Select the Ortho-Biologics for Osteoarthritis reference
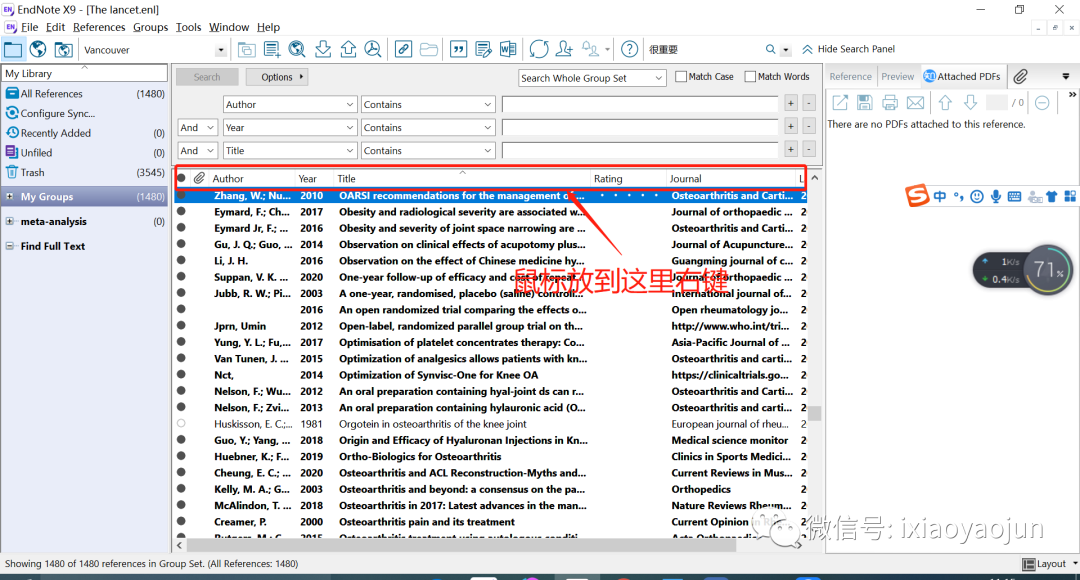This screenshot has height=580, width=1080. point(491,456)
